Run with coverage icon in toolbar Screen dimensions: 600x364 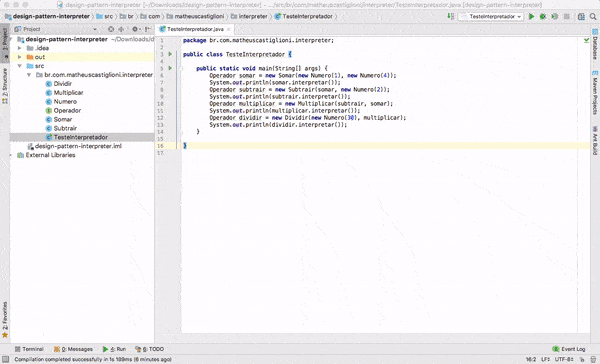[554, 16]
